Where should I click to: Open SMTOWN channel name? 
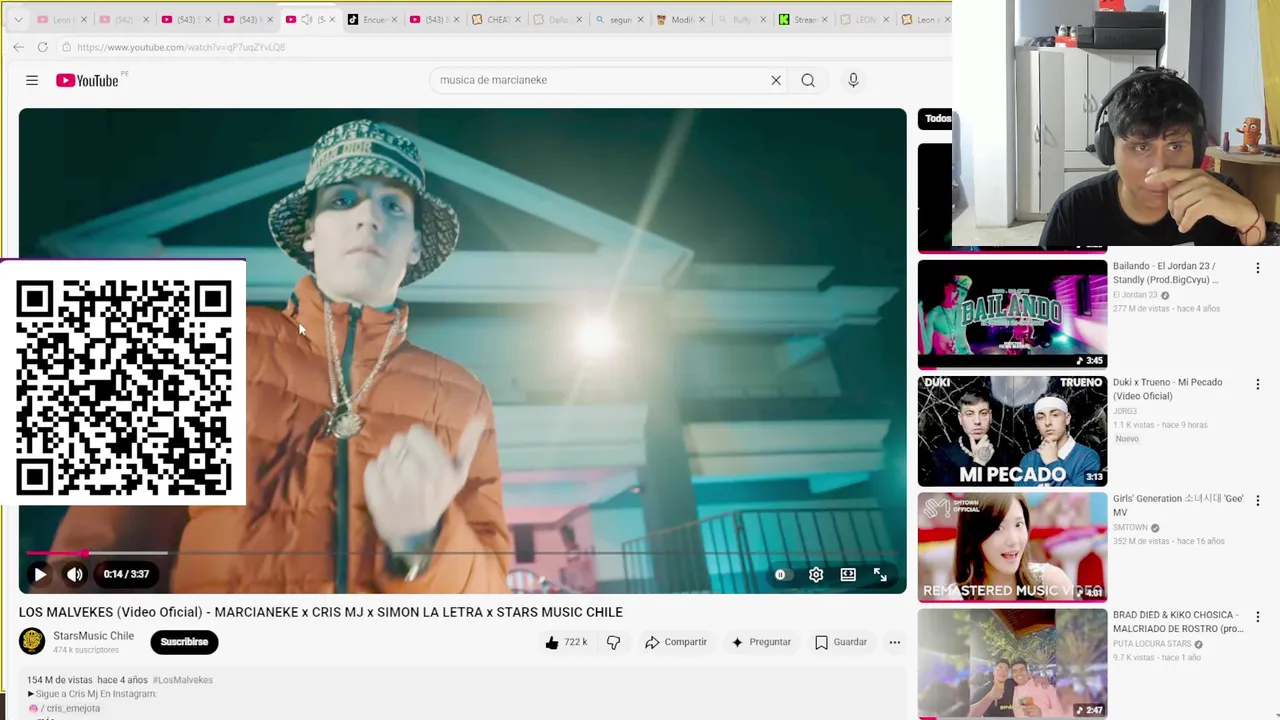tap(1130, 528)
